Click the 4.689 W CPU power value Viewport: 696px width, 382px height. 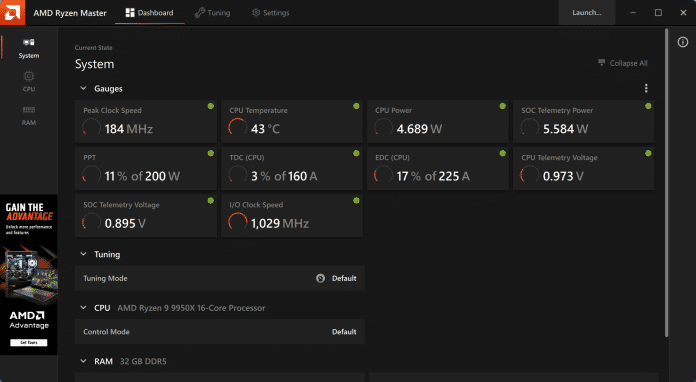(x=419, y=129)
